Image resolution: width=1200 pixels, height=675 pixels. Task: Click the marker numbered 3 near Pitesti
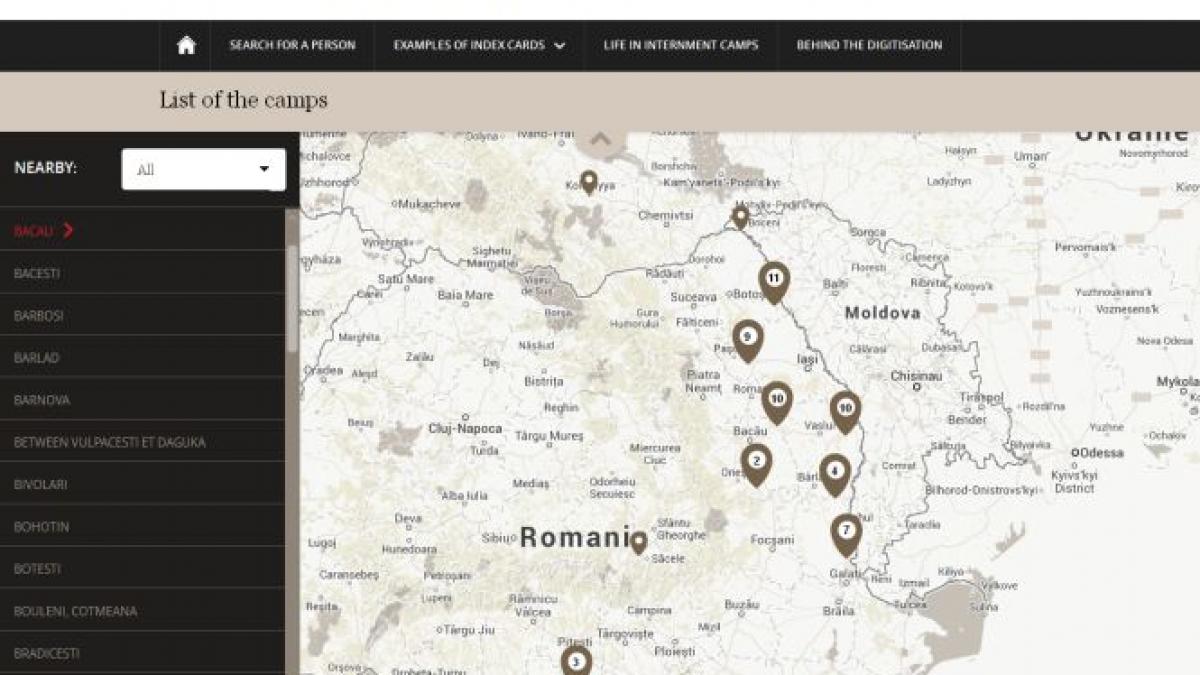575,661
